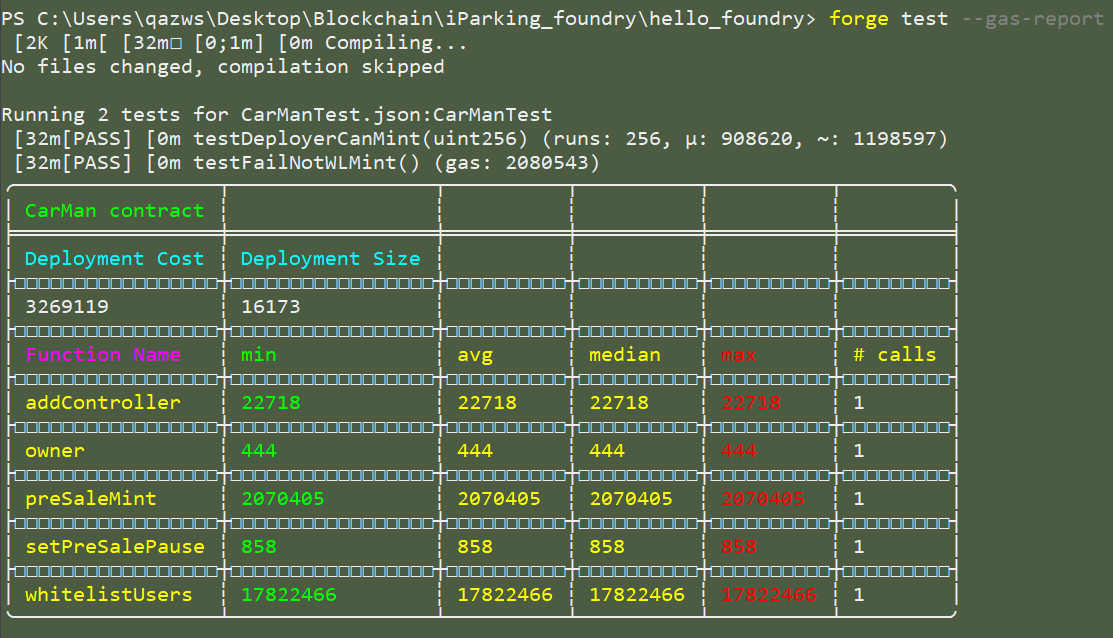Click the testFailNotWLMint() test result line
This screenshot has height=638, width=1113.
point(307,163)
